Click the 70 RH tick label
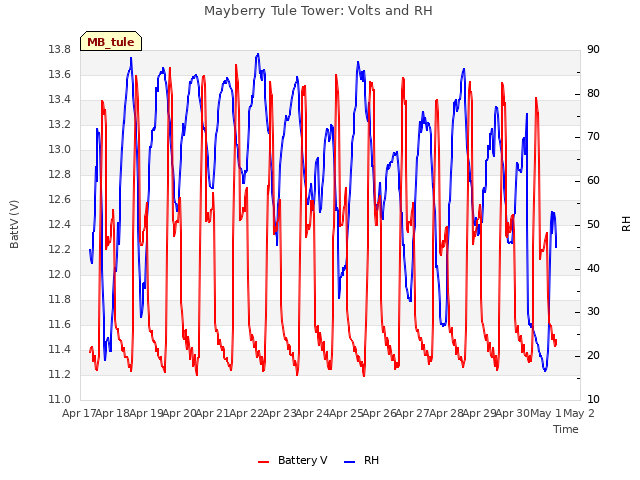 click(x=593, y=137)
